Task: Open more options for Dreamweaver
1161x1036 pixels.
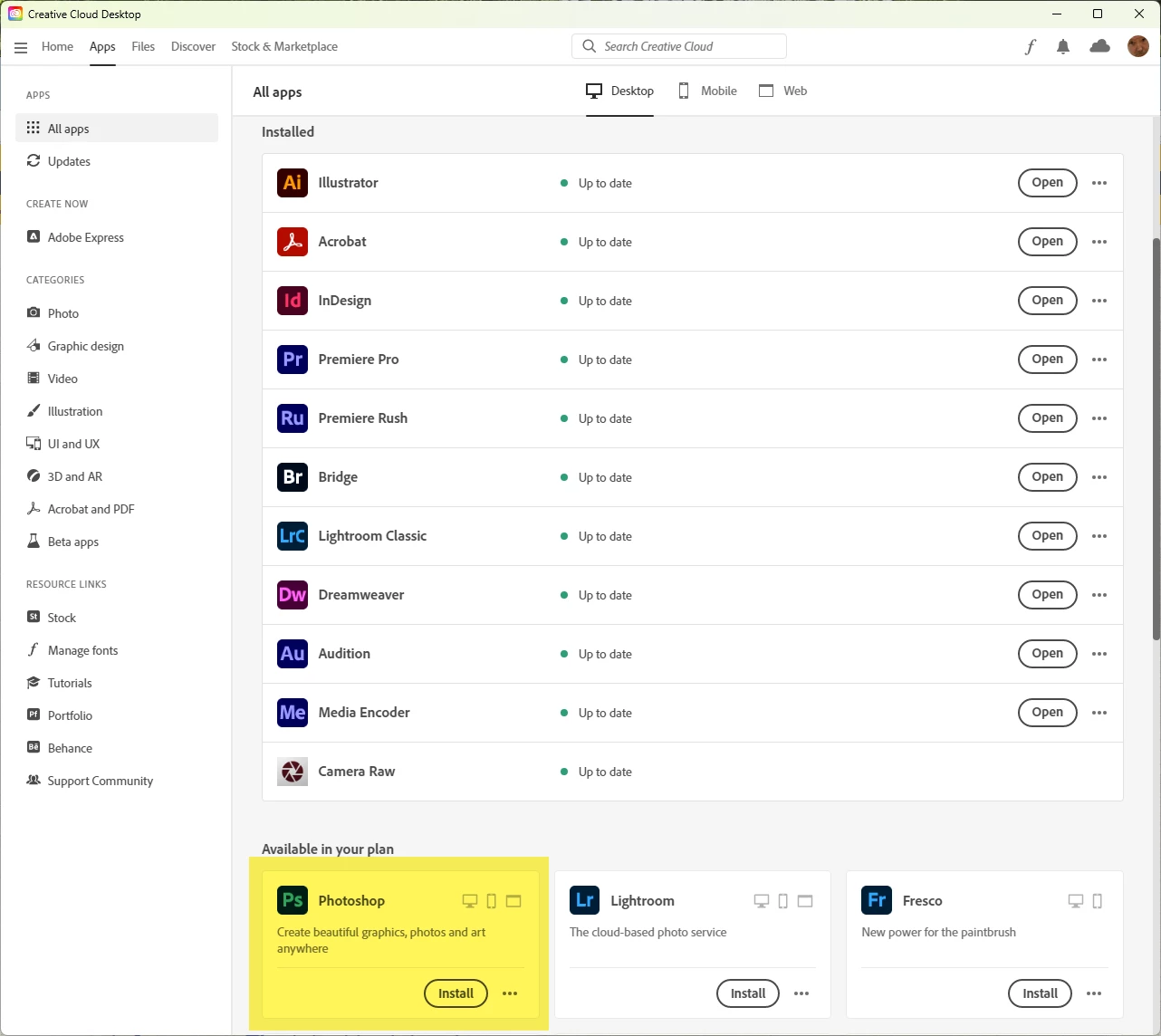Action: (x=1099, y=595)
